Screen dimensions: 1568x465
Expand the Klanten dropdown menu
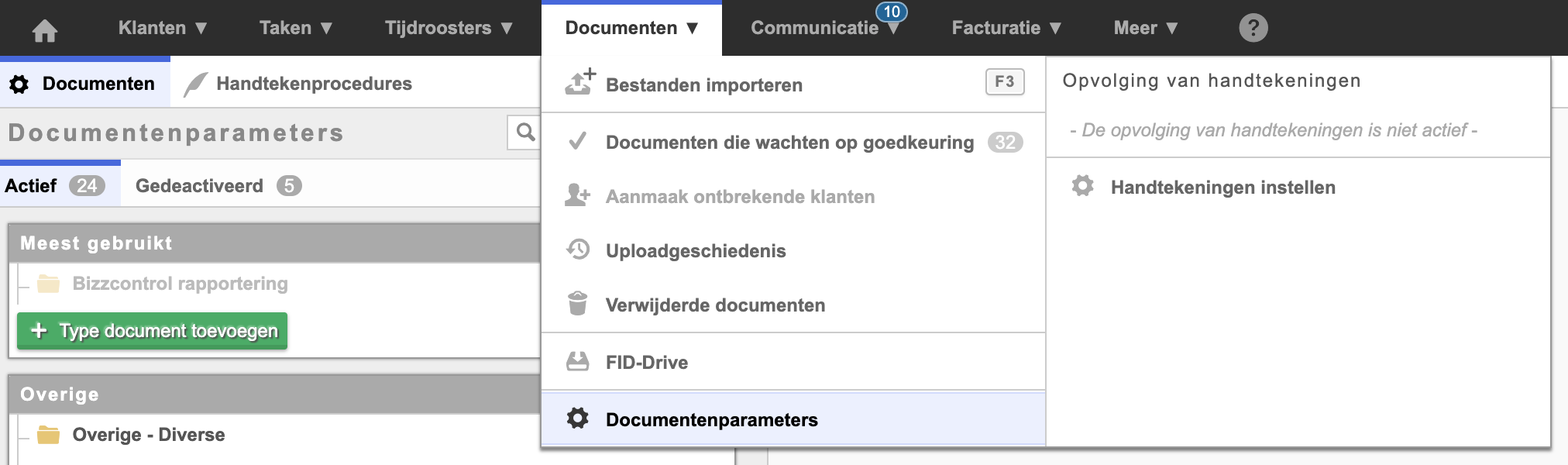click(163, 28)
